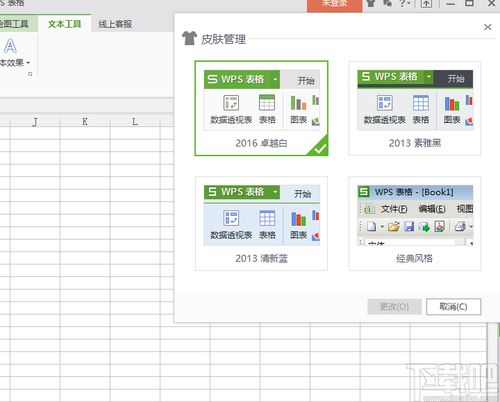Click the orange login button in title bar

tap(334, 4)
